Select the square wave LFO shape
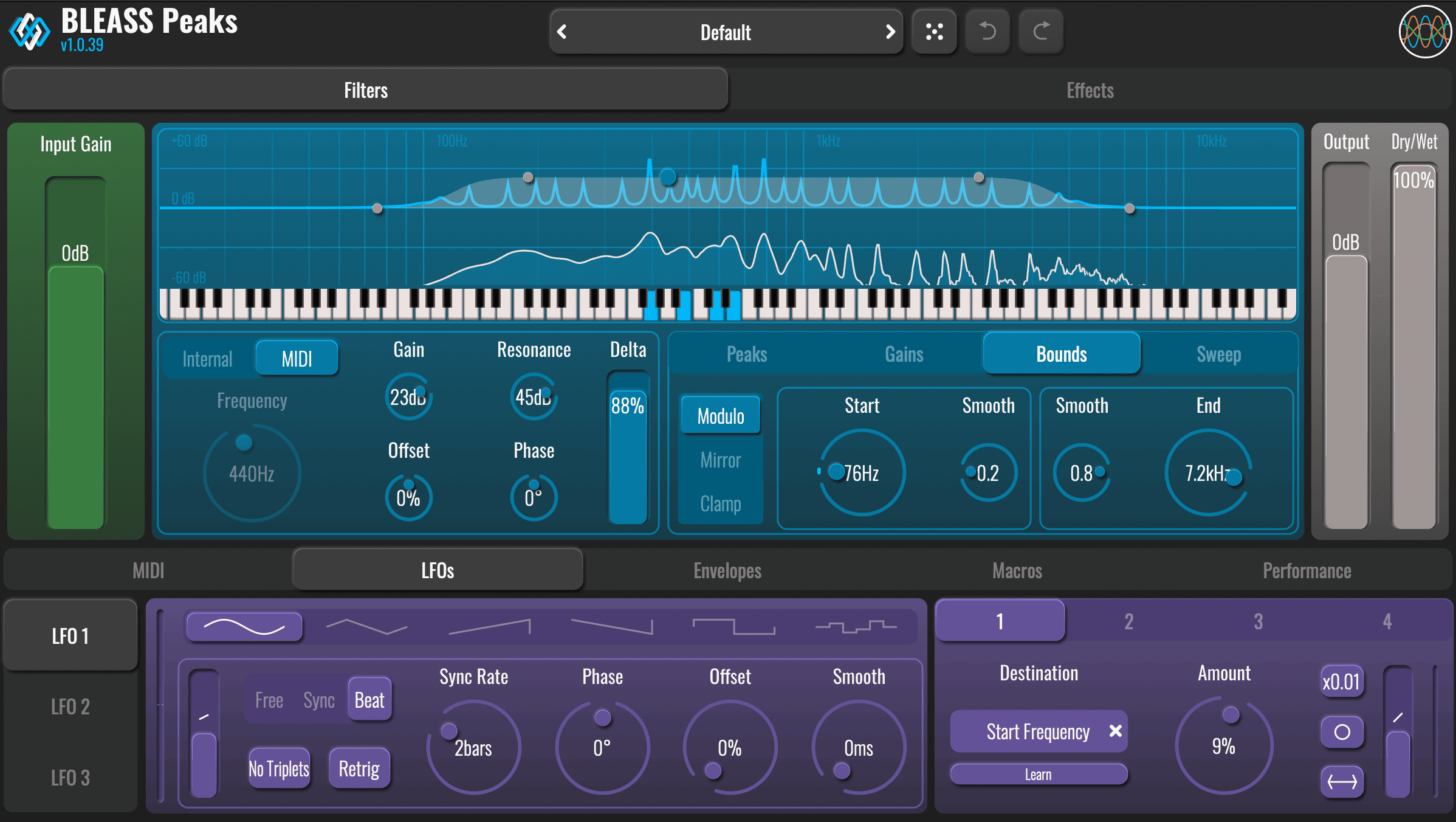The image size is (1456, 822). (733, 626)
